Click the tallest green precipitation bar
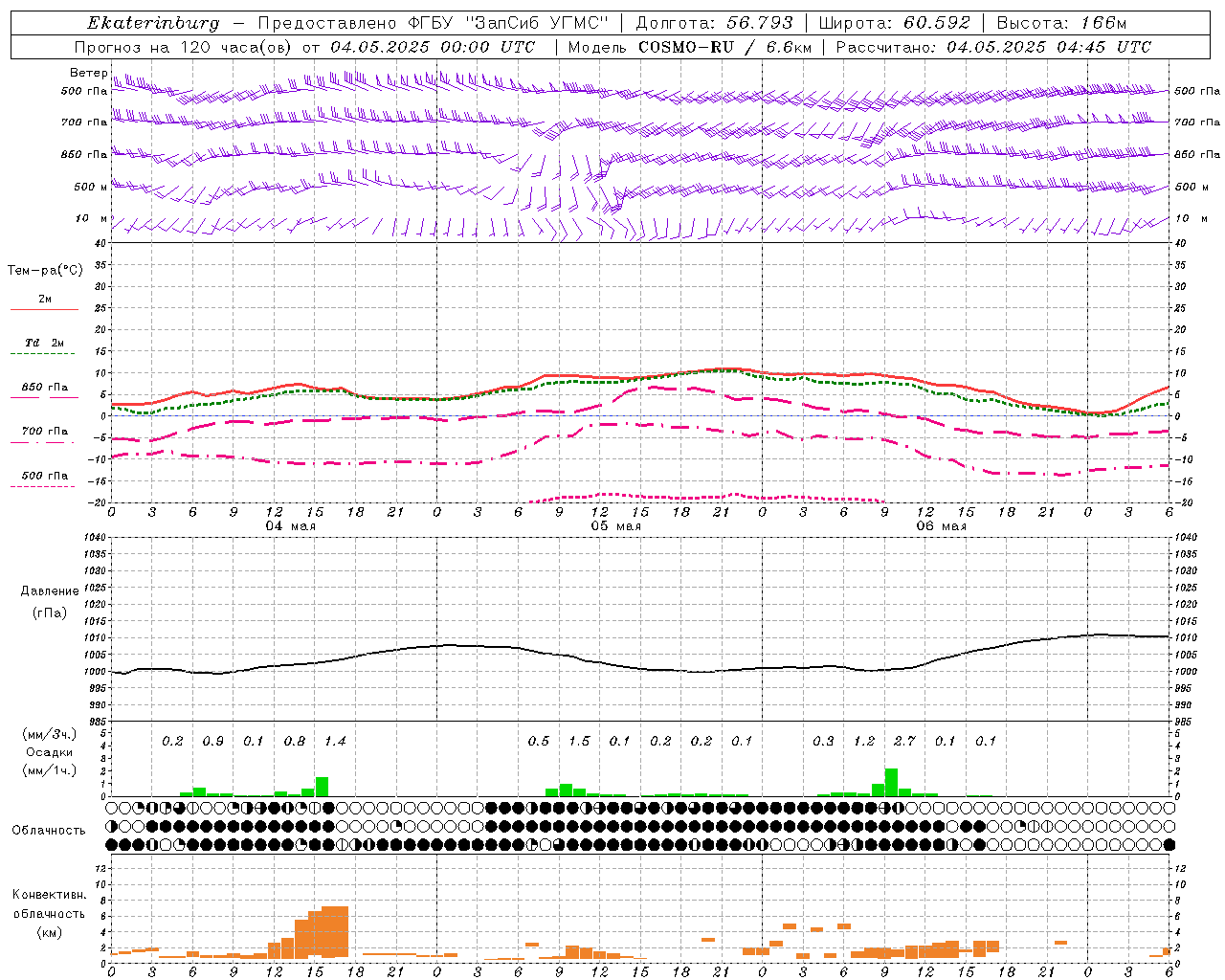This screenshot has height=980, width=1225. click(891, 782)
